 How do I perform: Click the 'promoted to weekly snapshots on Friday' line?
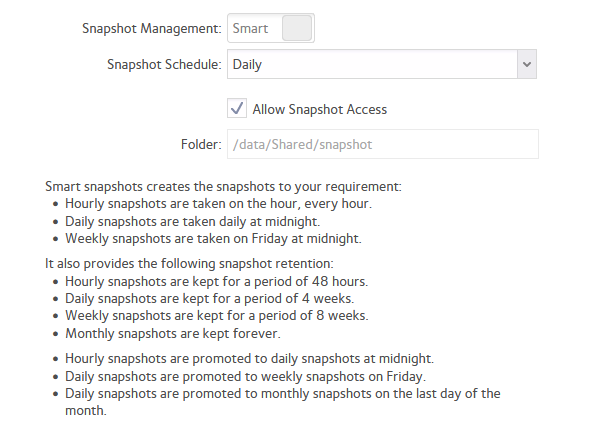pos(245,376)
